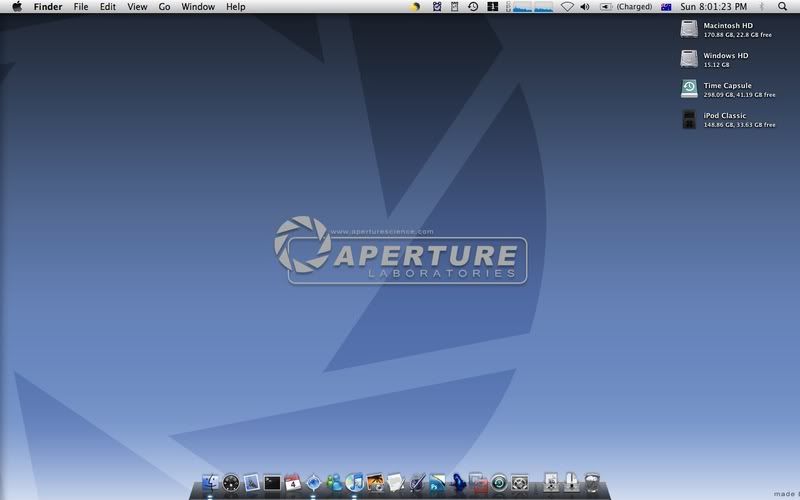Open the gray viewfinder utility dock icon

(x=520, y=482)
